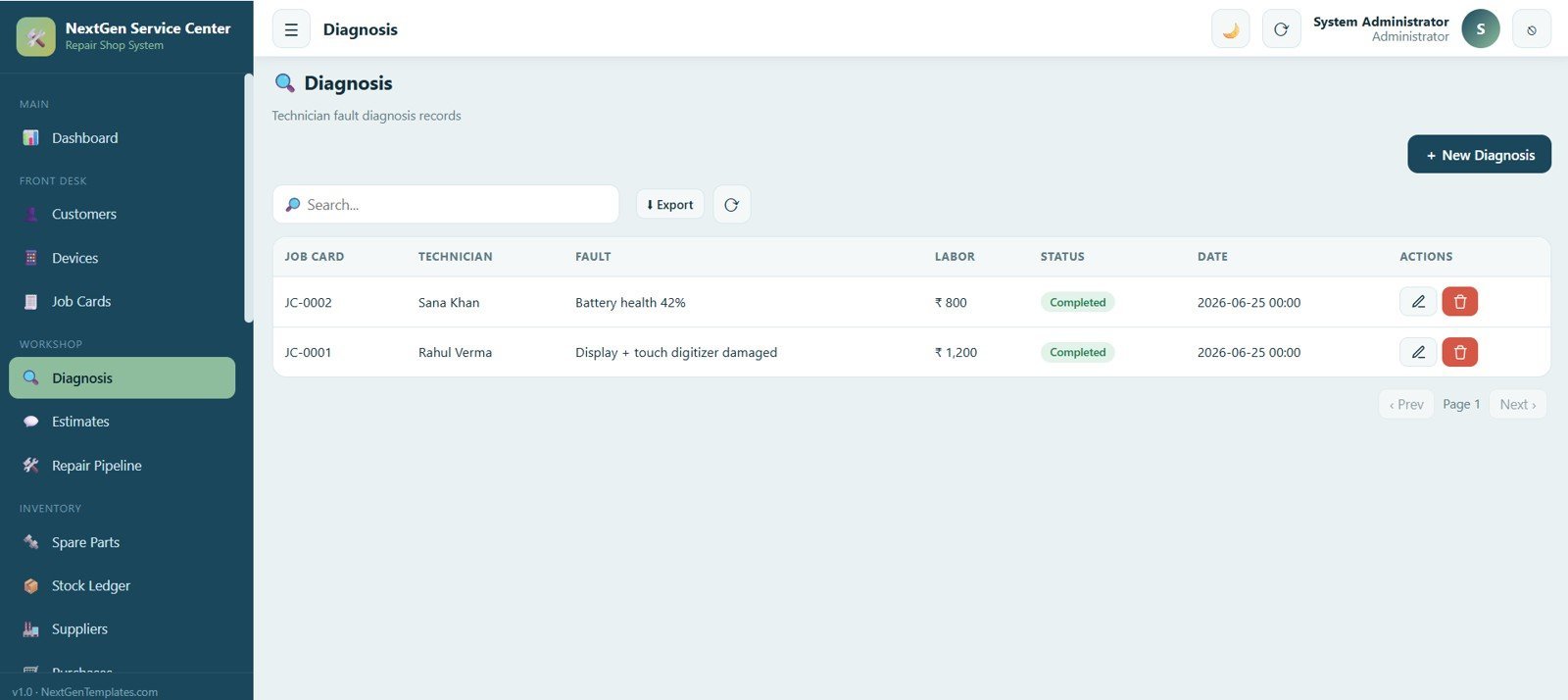Go to next page with Next
1568x700 pixels.
1518,404
